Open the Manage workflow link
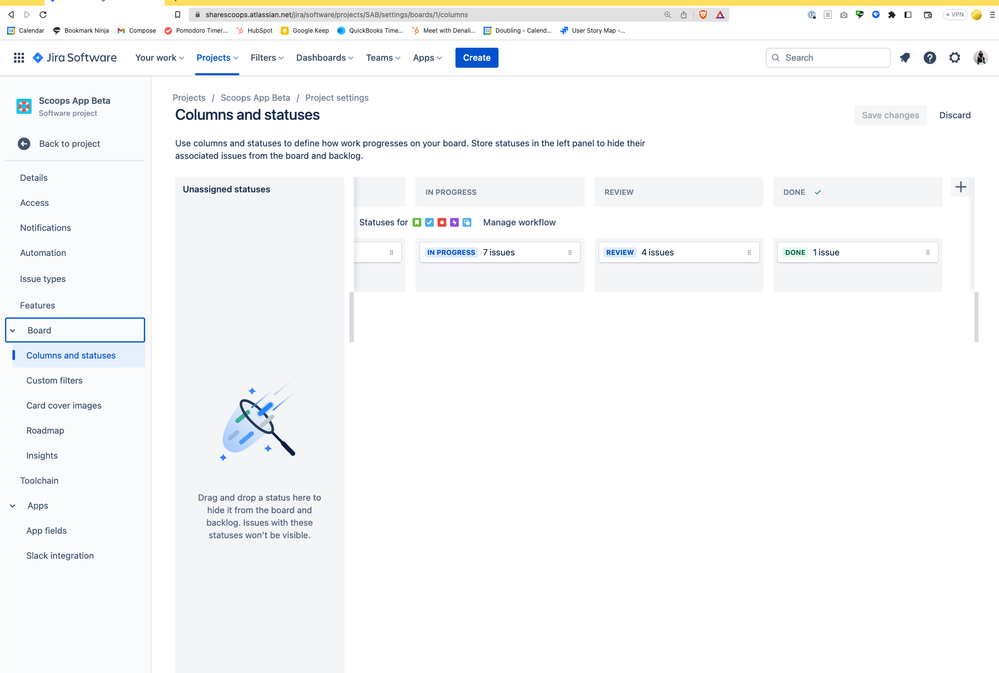Image resolution: width=999 pixels, height=673 pixels. pyautogui.click(x=519, y=222)
